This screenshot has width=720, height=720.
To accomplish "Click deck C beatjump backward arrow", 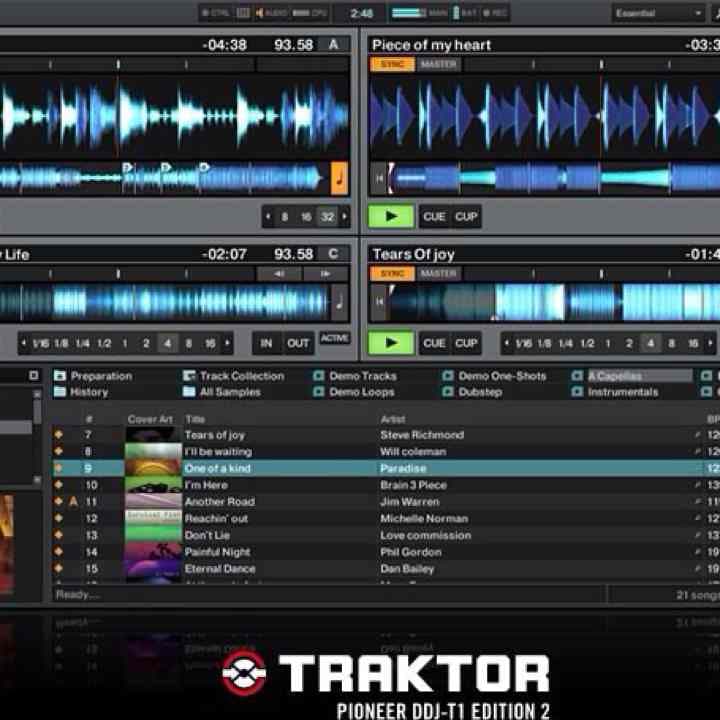I will pyautogui.click(x=279, y=274).
